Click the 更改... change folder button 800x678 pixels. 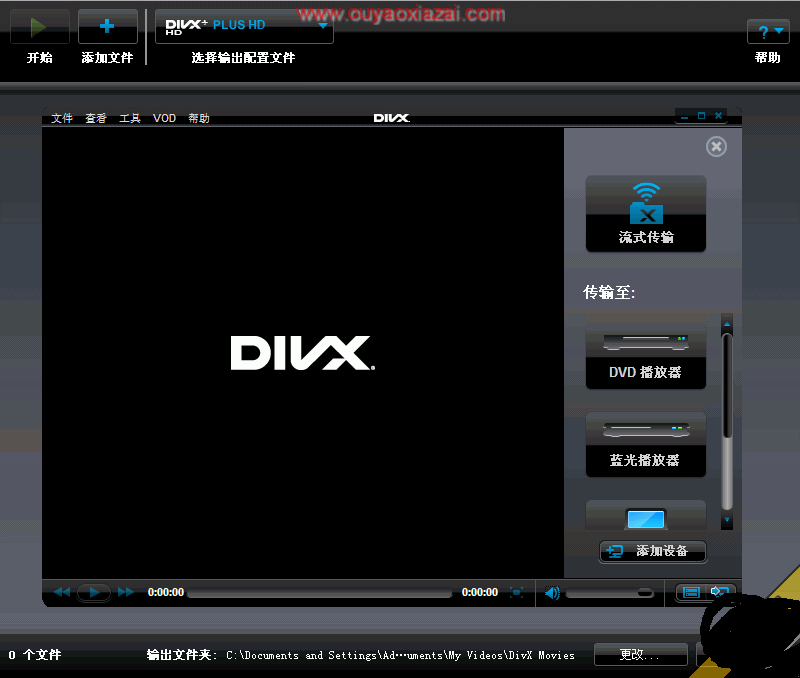point(640,655)
